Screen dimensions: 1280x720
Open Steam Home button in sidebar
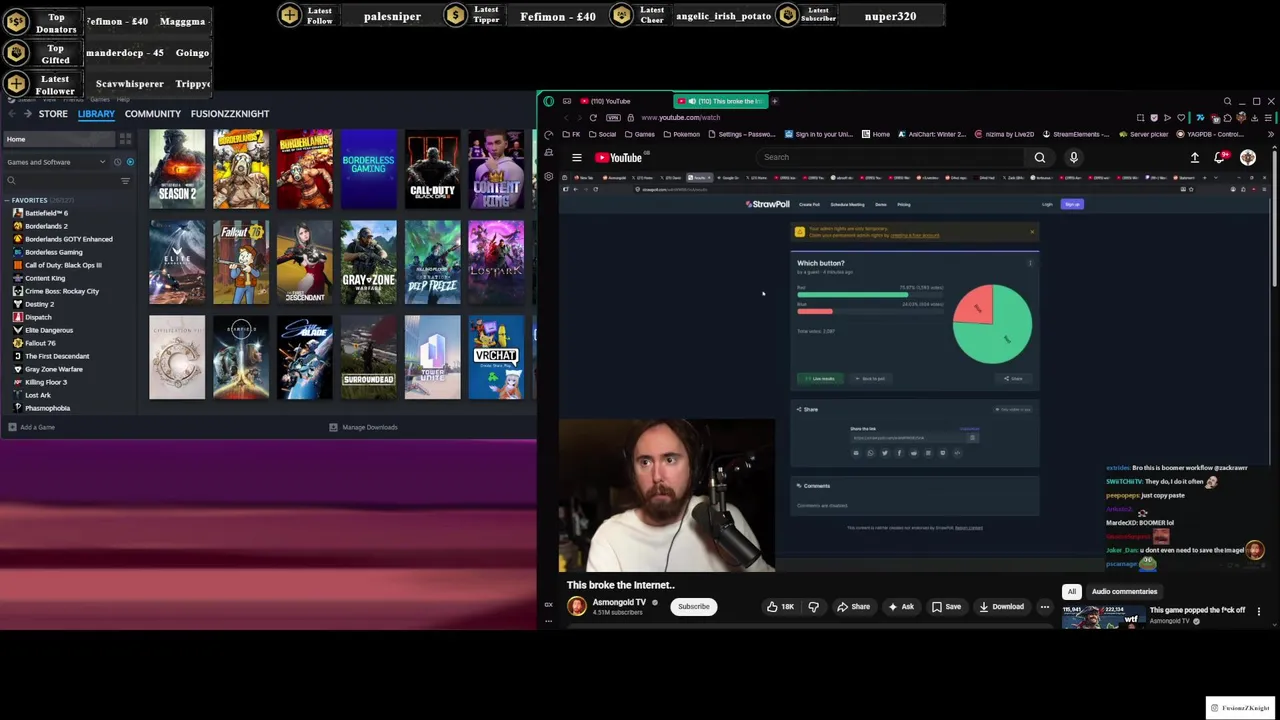click(60, 139)
